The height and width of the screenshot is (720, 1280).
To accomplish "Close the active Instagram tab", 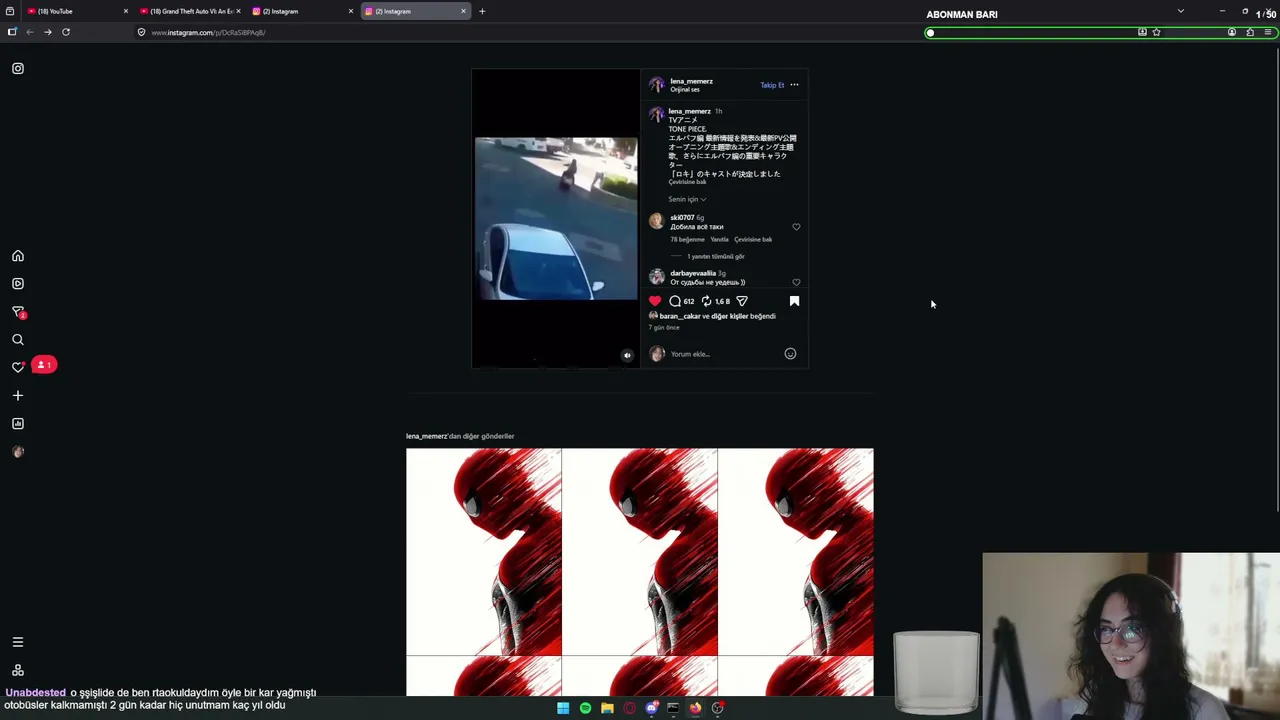I will 463,11.
